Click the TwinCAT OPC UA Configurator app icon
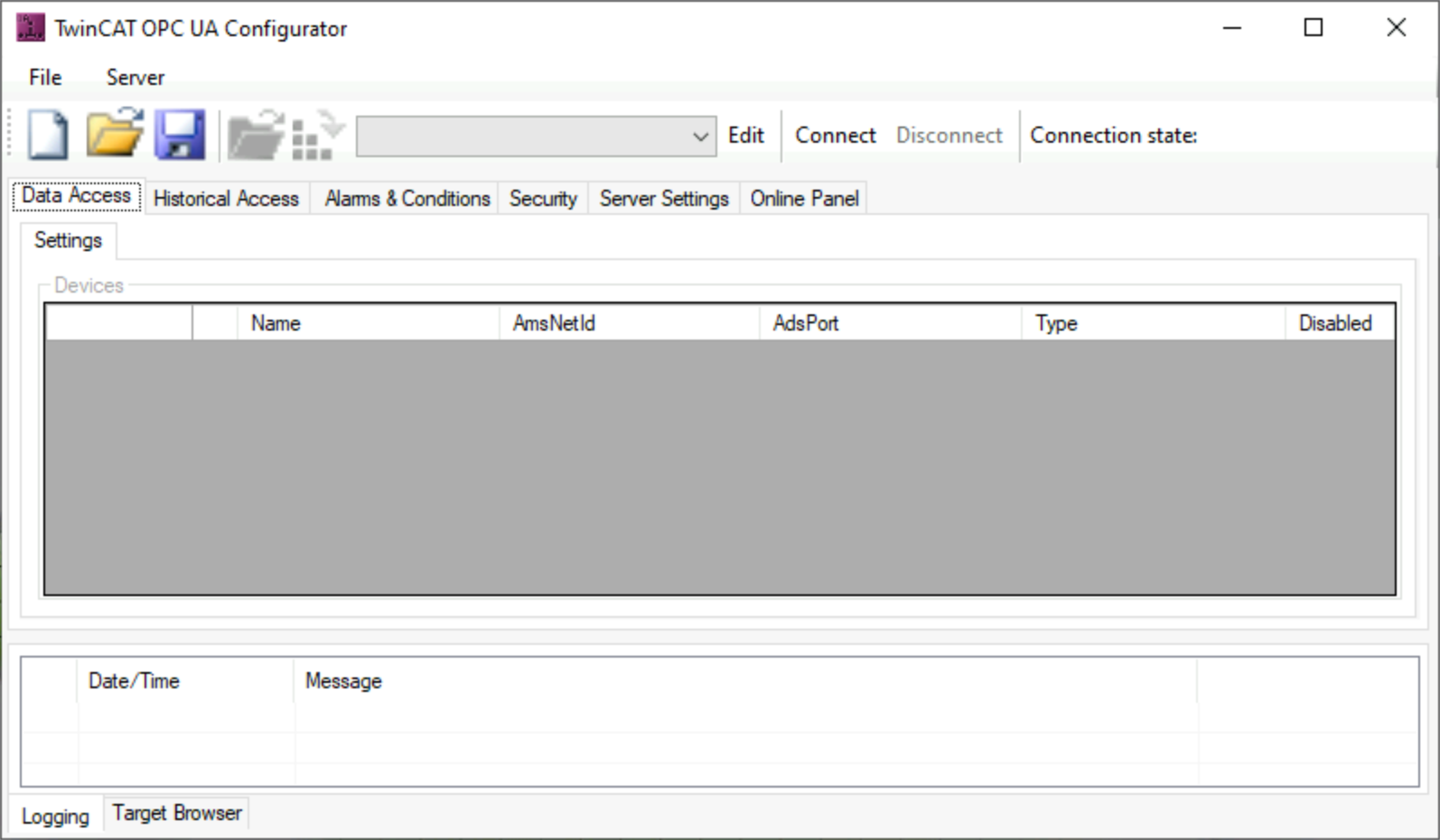The width and height of the screenshot is (1440, 840). pyautogui.click(x=30, y=28)
